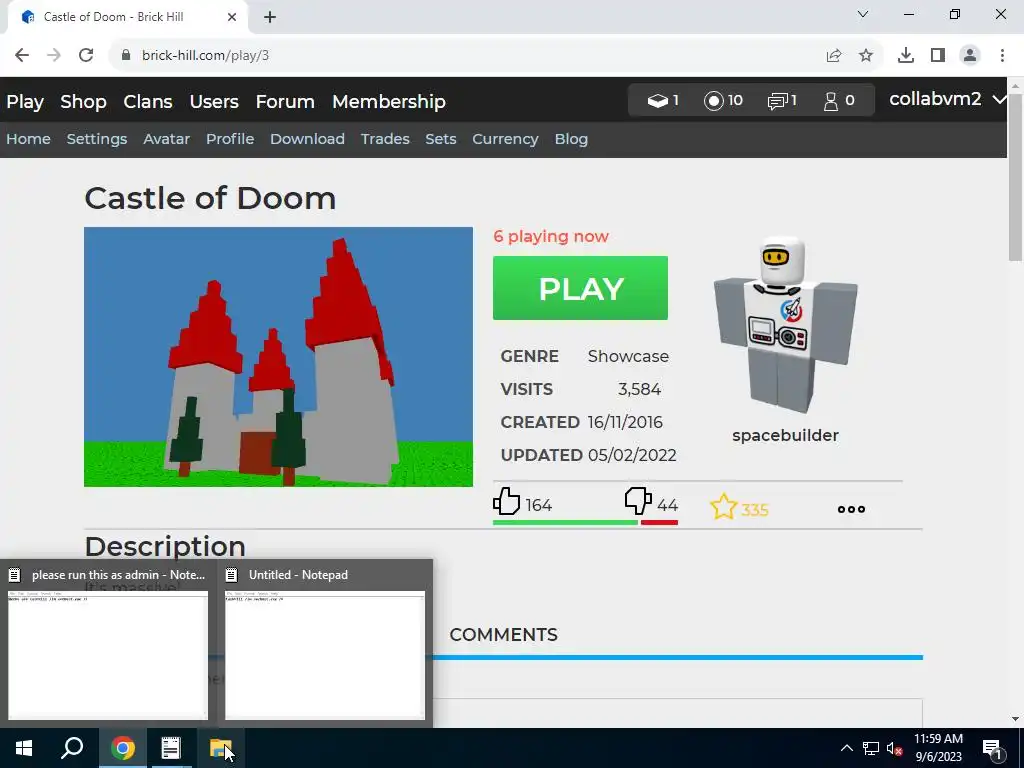Open messages icon showing 1

coord(777,101)
